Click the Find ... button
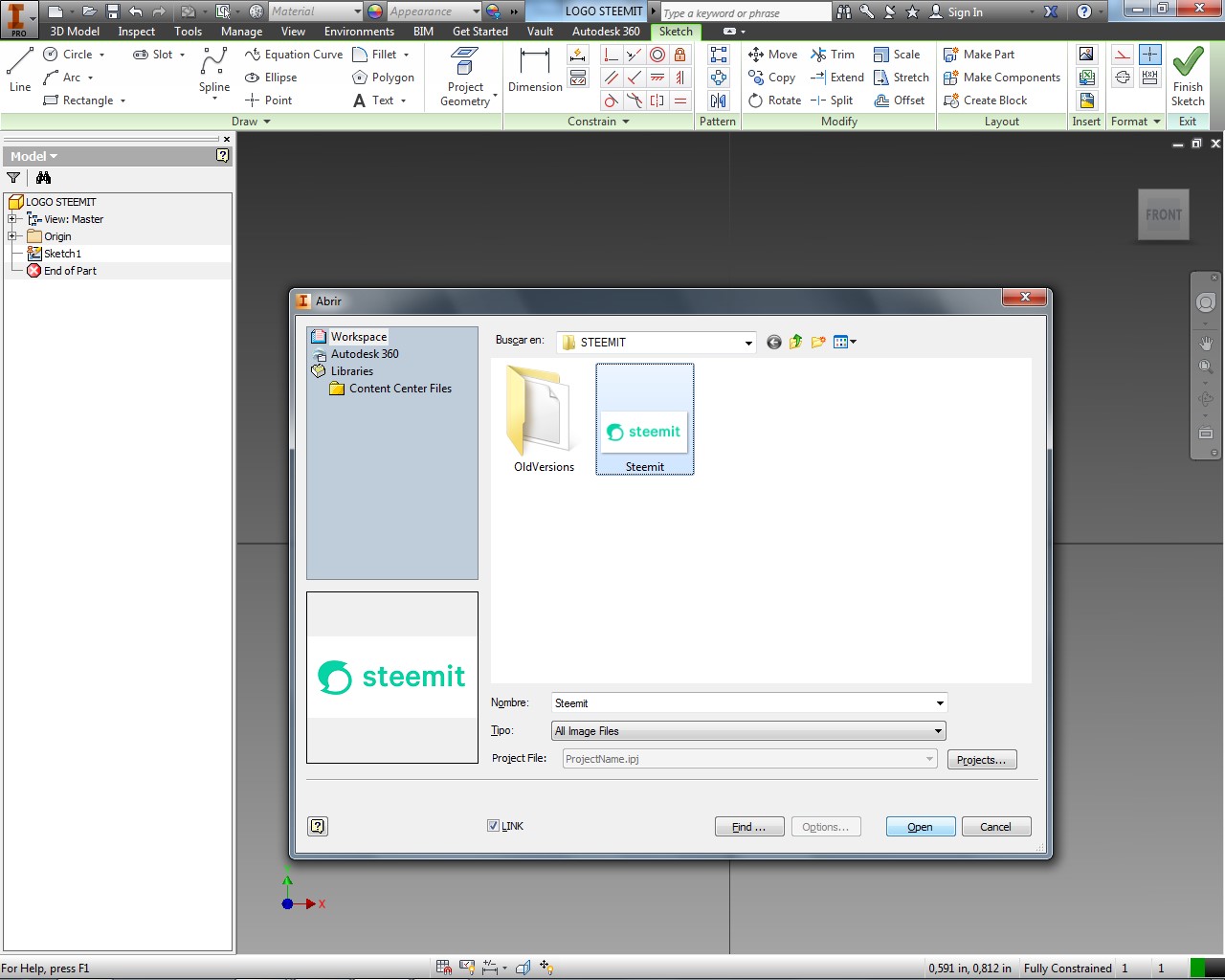Screen dimensions: 1225x980 point(749,827)
